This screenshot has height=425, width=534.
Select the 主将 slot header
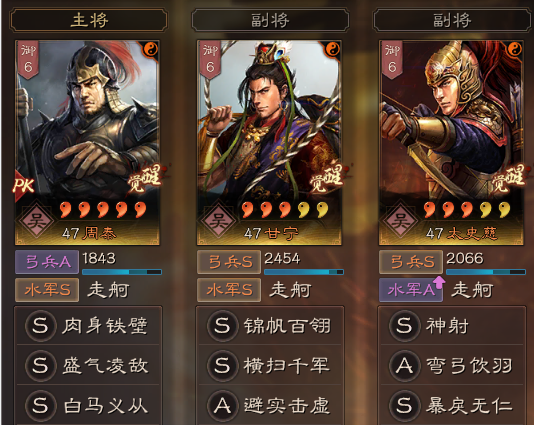tap(89, 20)
